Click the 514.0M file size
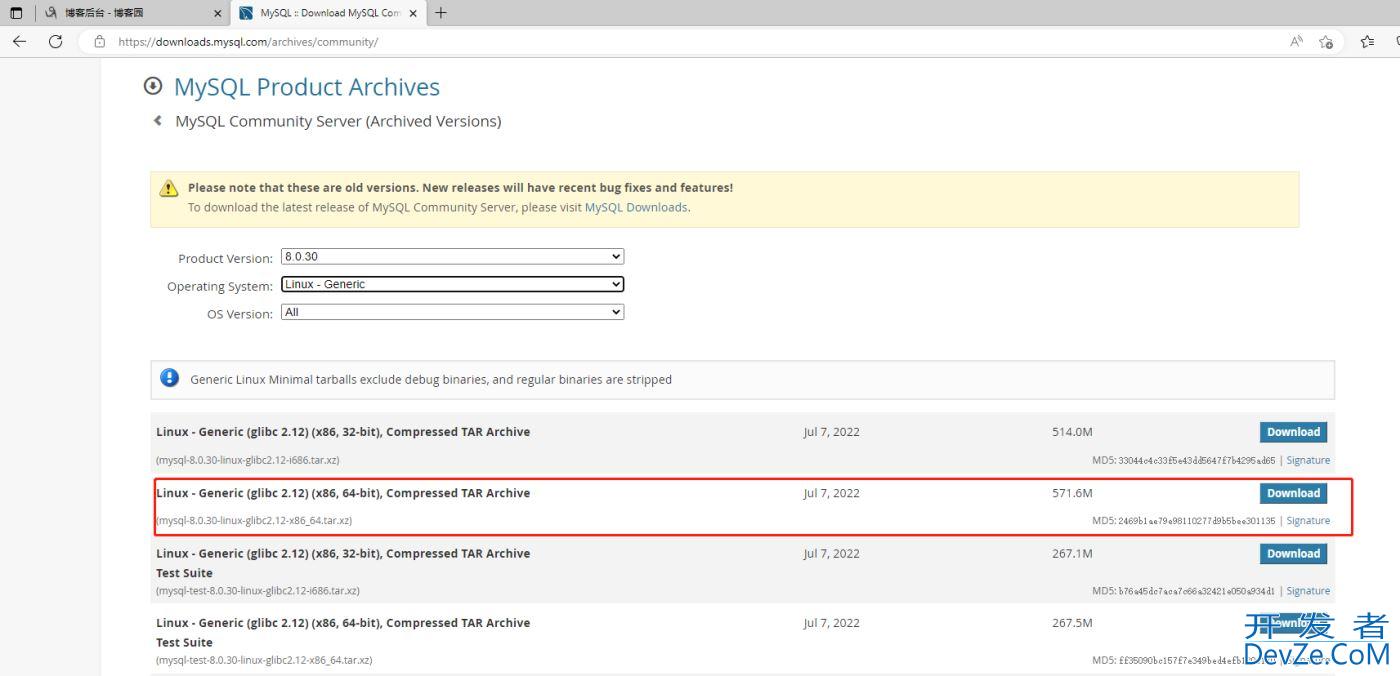 (x=1072, y=432)
